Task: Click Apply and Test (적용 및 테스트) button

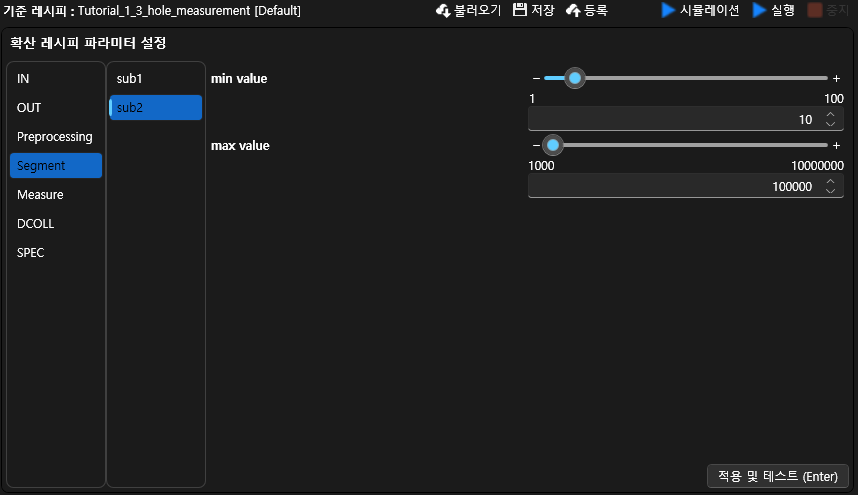Action: pyautogui.click(x=778, y=477)
